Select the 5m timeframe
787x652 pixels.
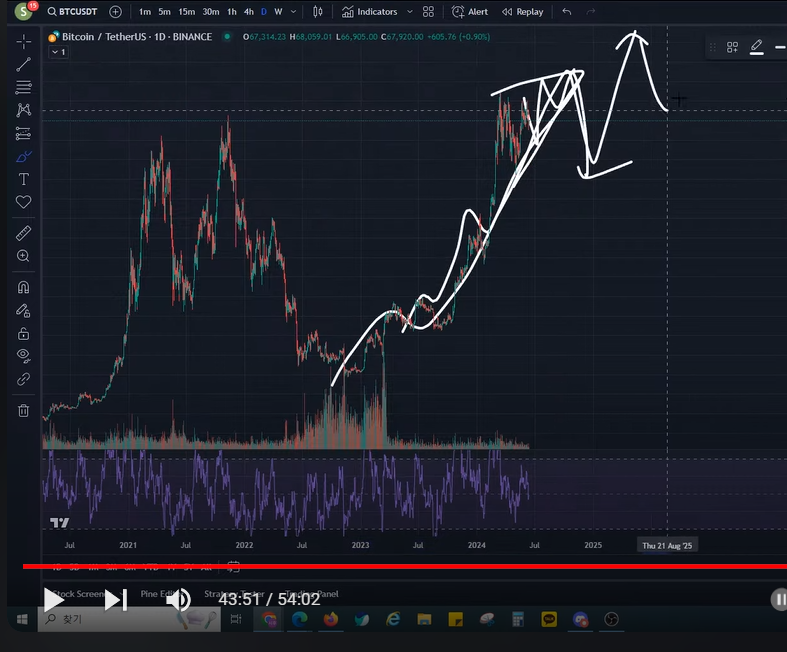tap(164, 12)
